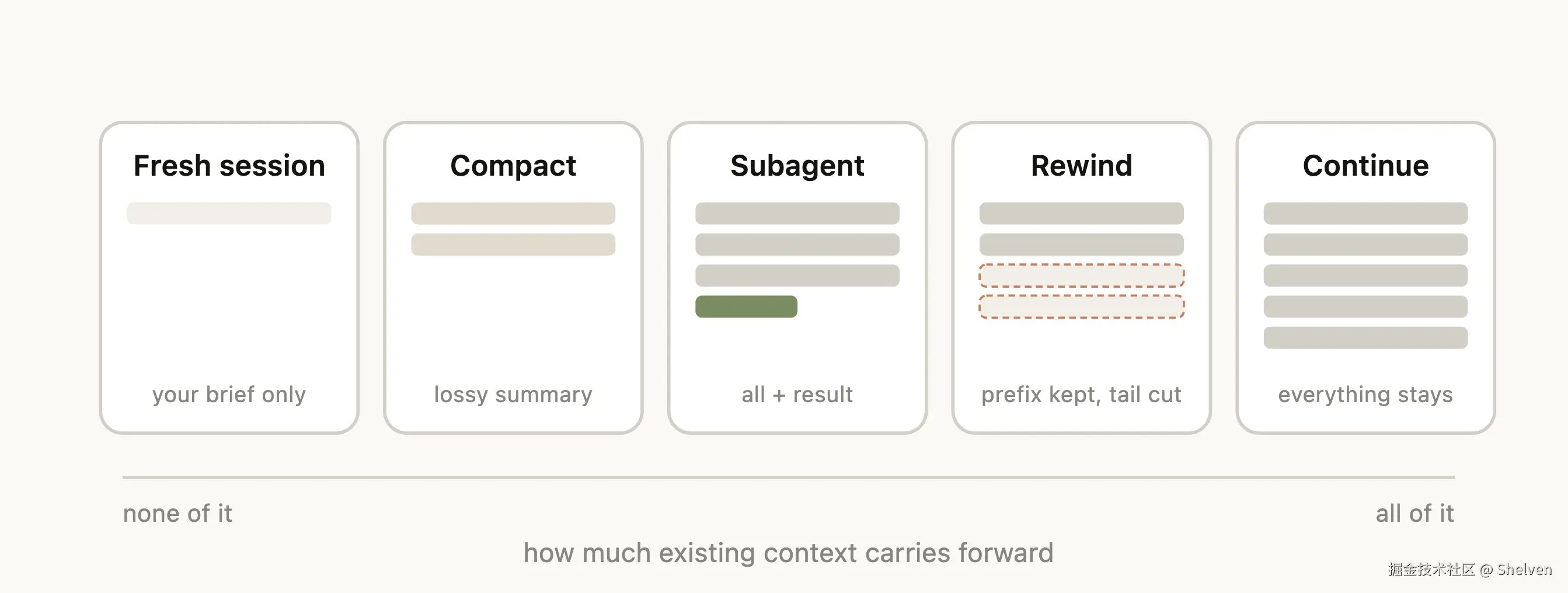Click the "none of it" axis label
The width and height of the screenshot is (1568, 593).
coord(177,513)
